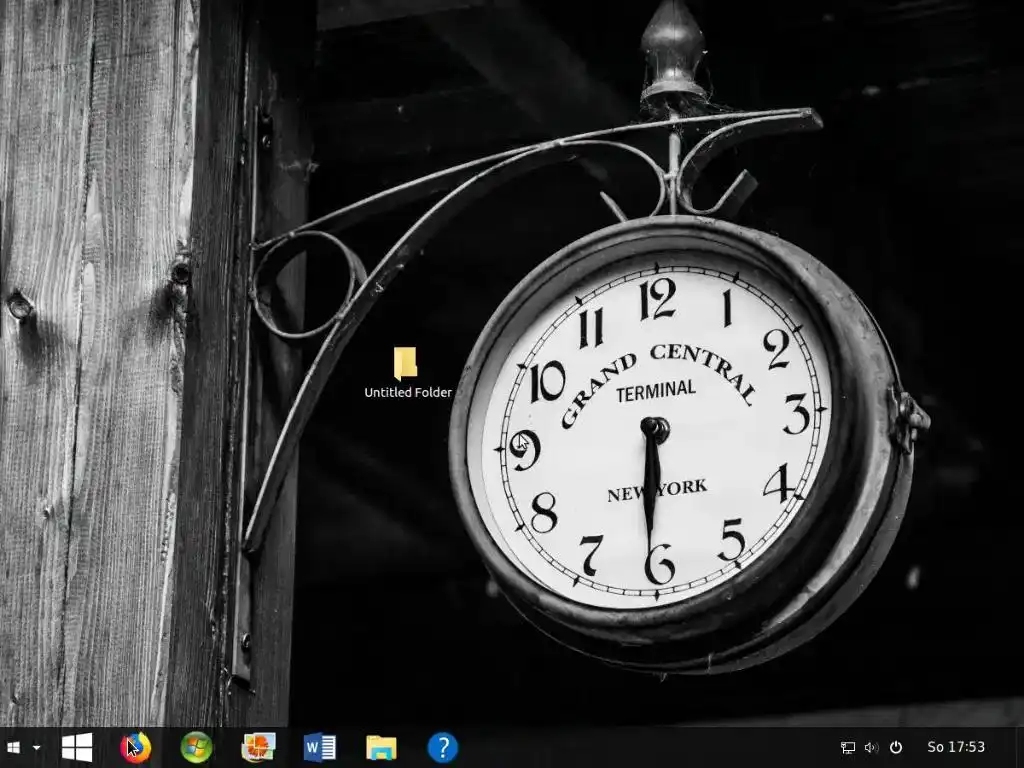Open the blue question mark help icon
This screenshot has height=768, width=1024.
coord(443,747)
